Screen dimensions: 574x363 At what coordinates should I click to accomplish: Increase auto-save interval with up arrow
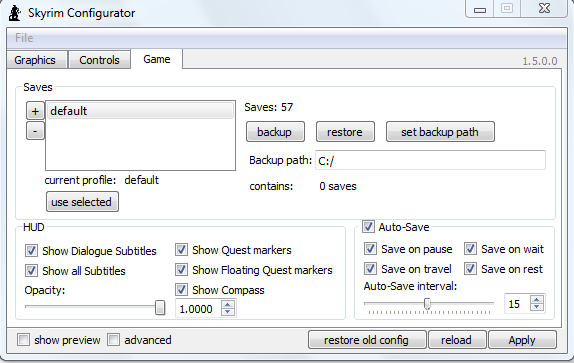pyautogui.click(x=537, y=300)
